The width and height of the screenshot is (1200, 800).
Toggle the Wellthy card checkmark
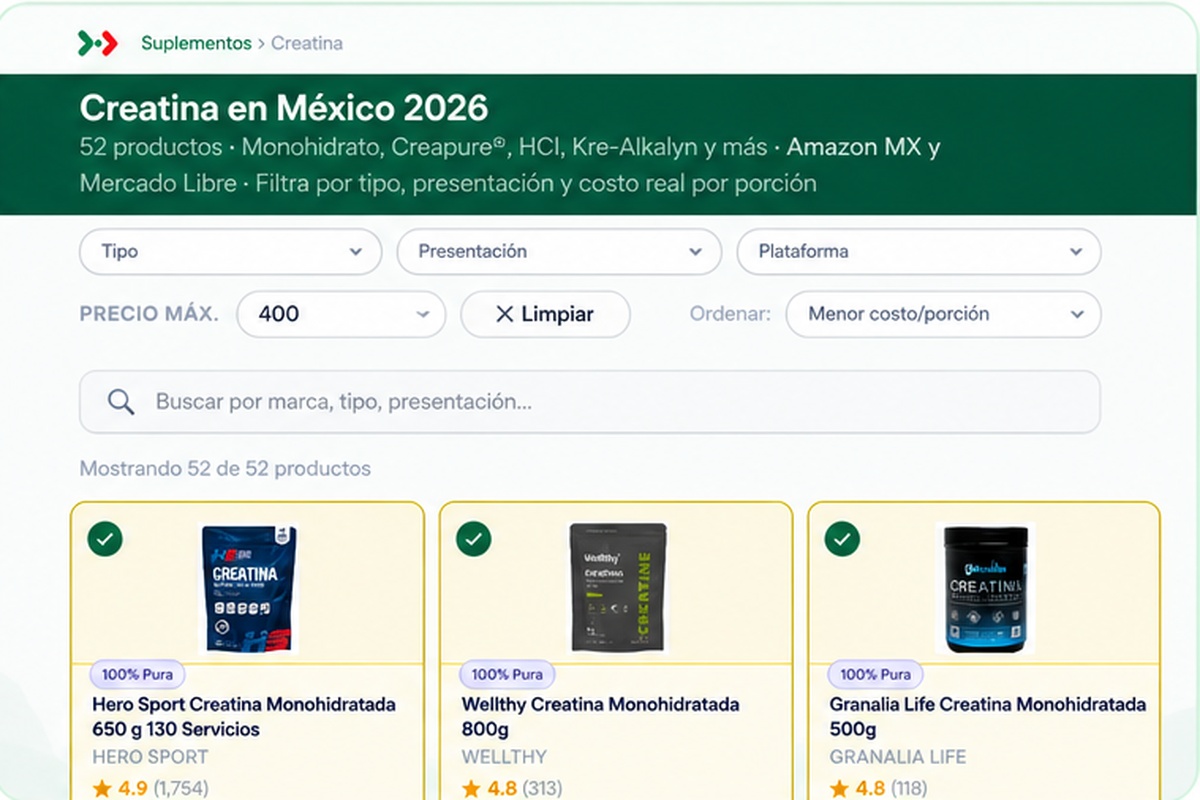(x=474, y=539)
